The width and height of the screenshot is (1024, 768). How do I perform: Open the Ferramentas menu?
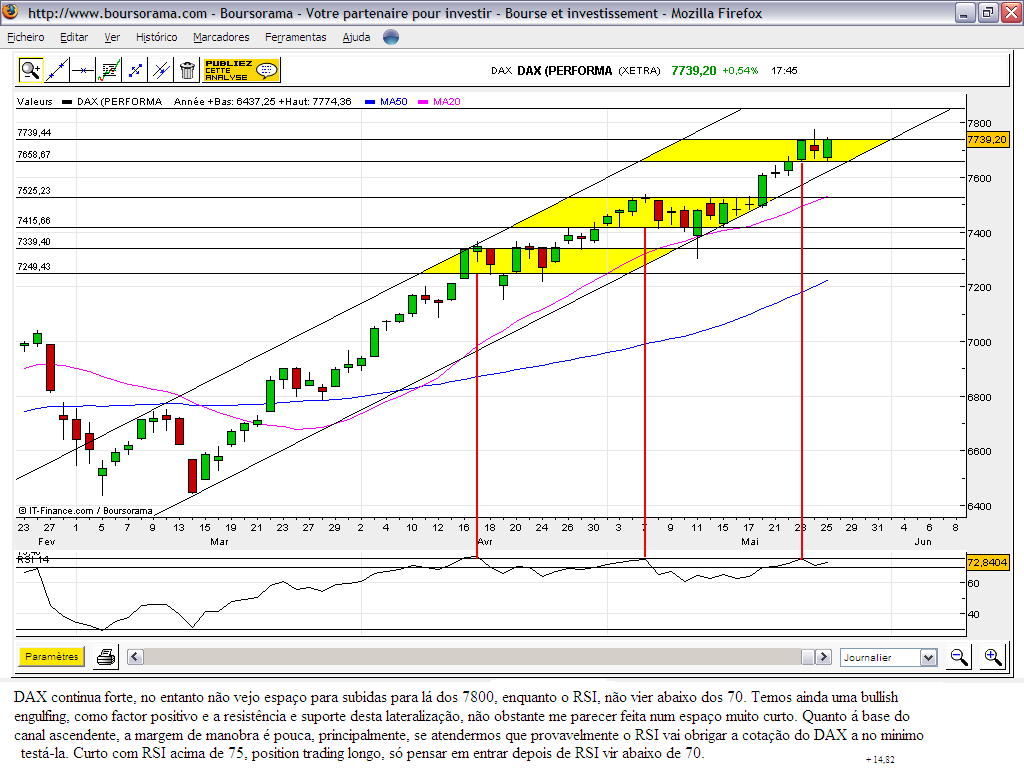coord(296,37)
